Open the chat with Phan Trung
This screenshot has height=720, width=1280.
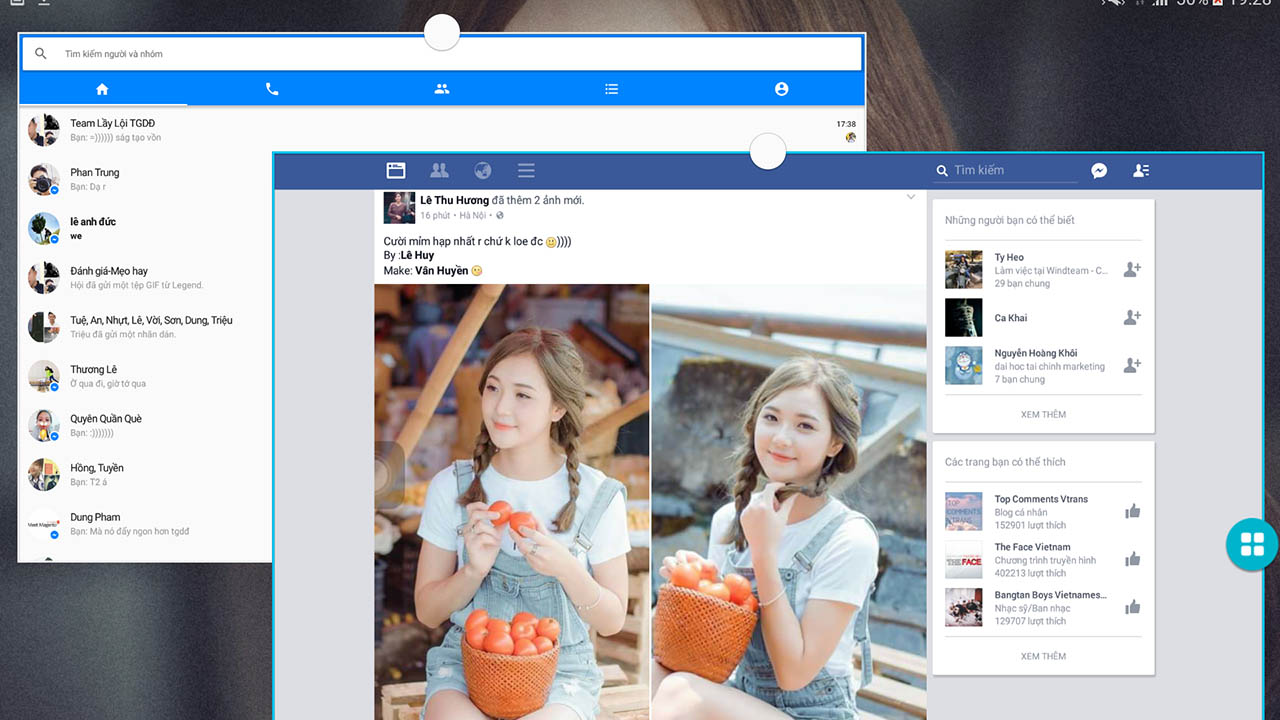(147, 179)
